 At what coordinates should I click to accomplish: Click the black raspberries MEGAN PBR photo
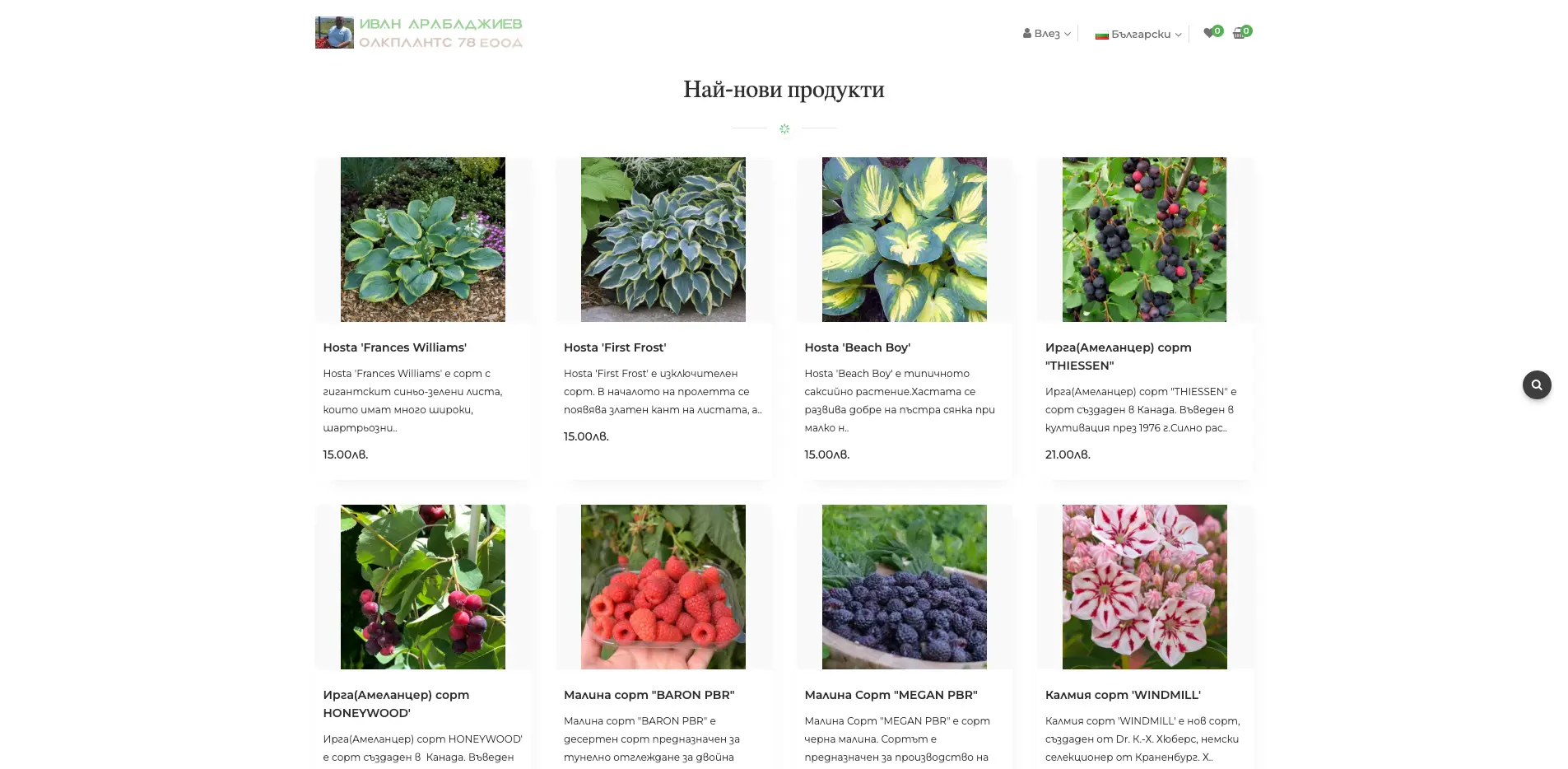[x=904, y=587]
